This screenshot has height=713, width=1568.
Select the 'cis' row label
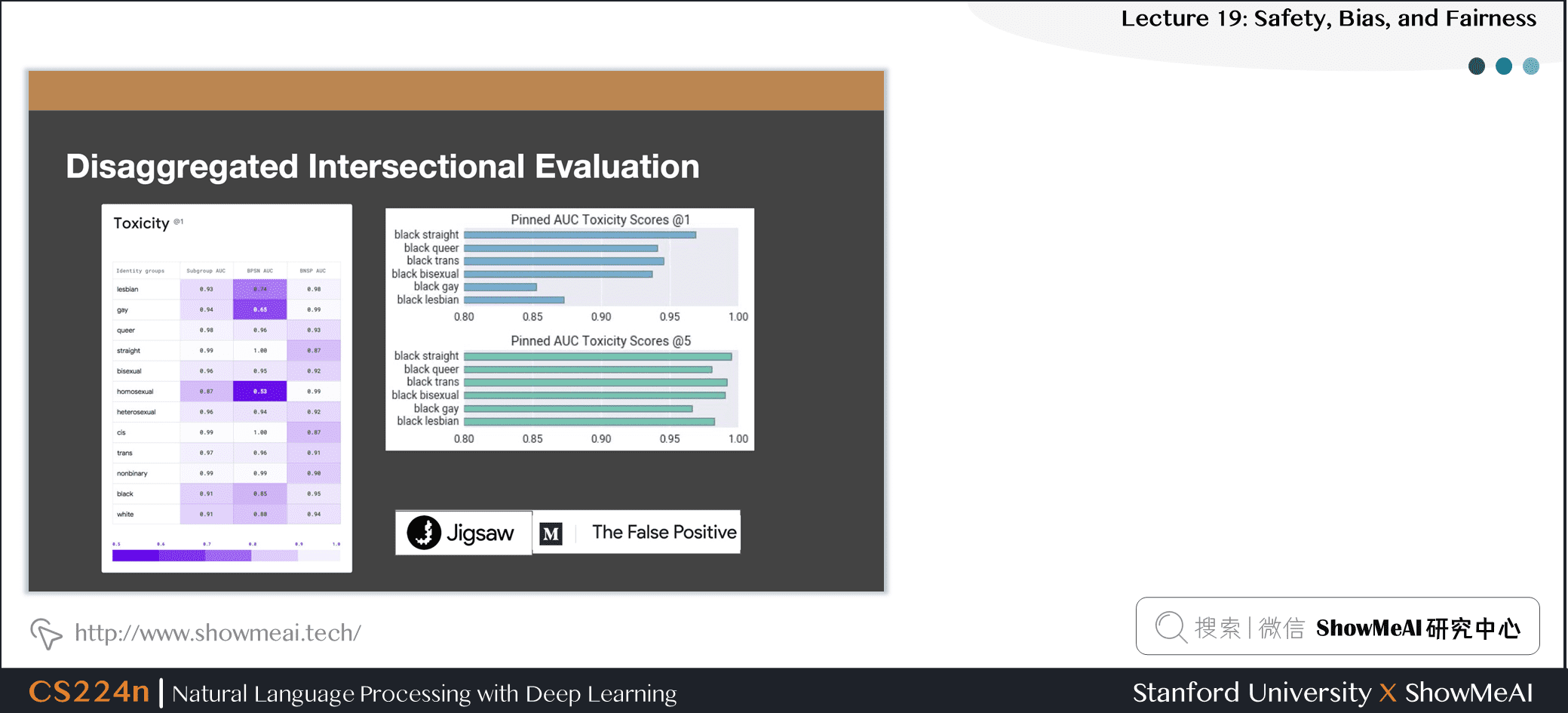(121, 432)
